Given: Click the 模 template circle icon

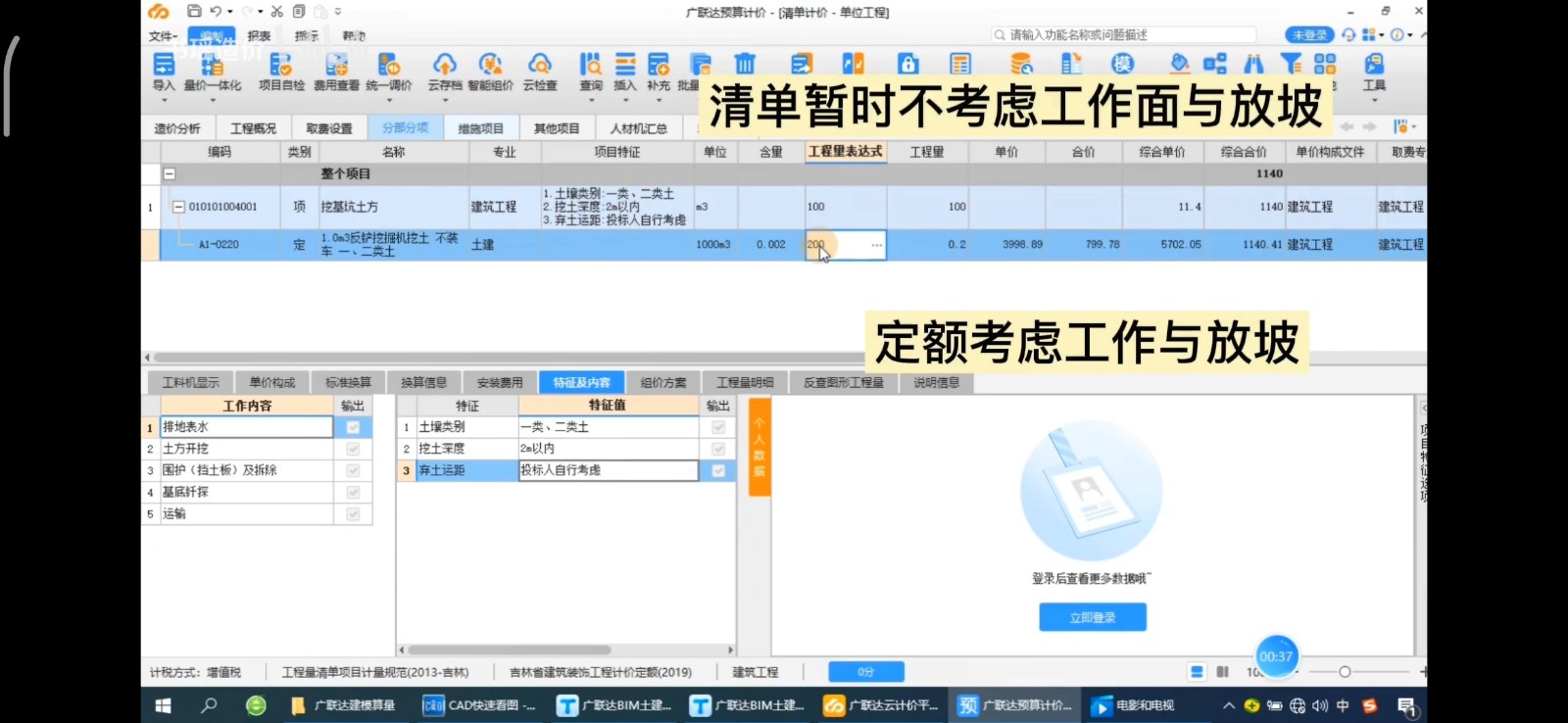Looking at the screenshot, I should point(1122,64).
